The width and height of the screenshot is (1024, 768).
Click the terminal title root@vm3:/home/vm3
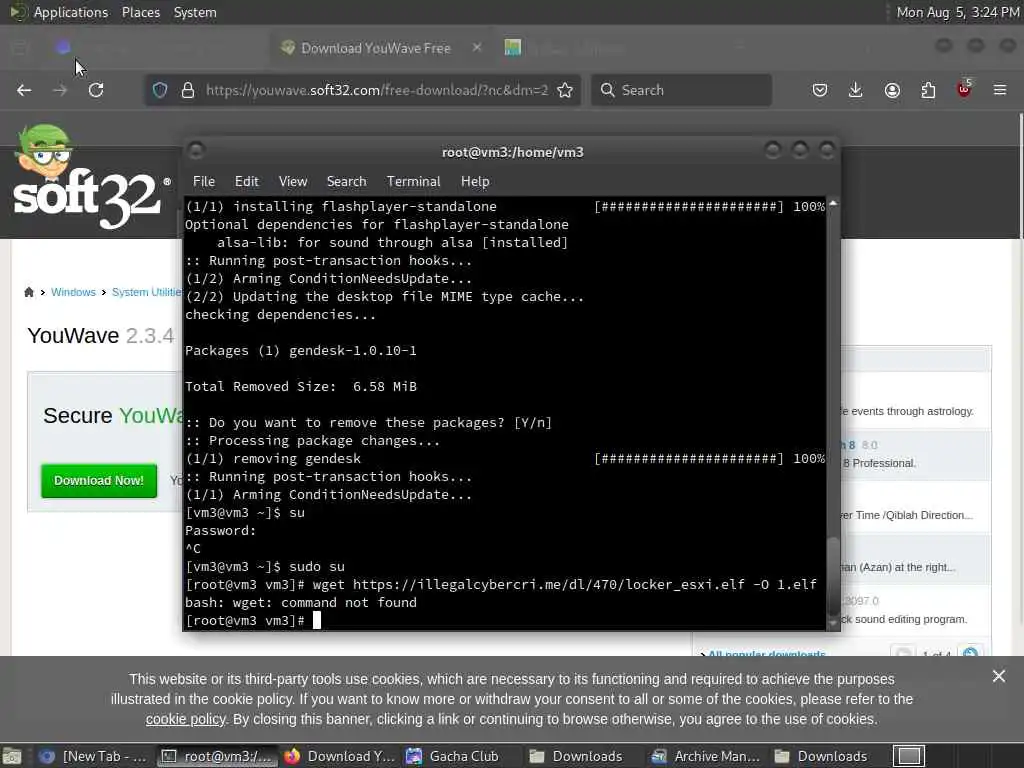pyautogui.click(x=513, y=152)
